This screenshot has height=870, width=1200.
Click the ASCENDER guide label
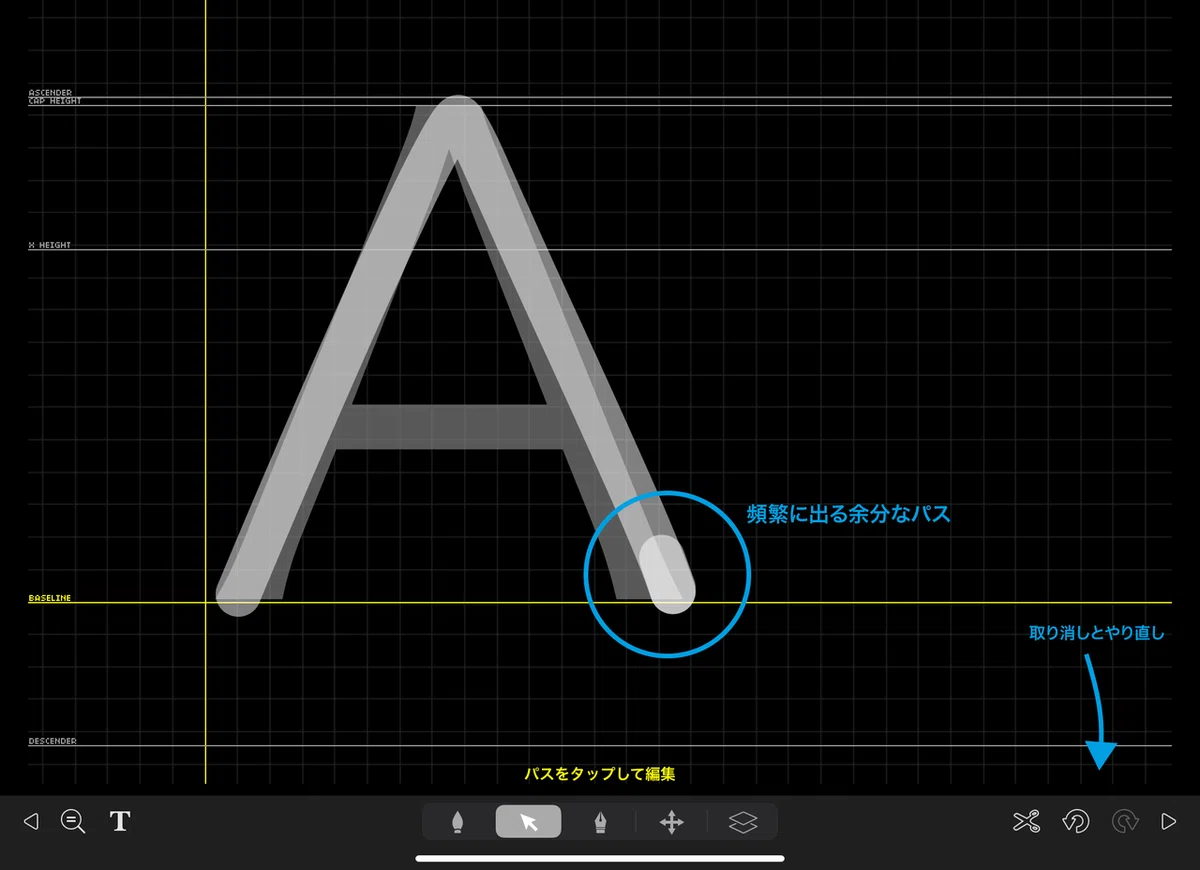tap(50, 93)
